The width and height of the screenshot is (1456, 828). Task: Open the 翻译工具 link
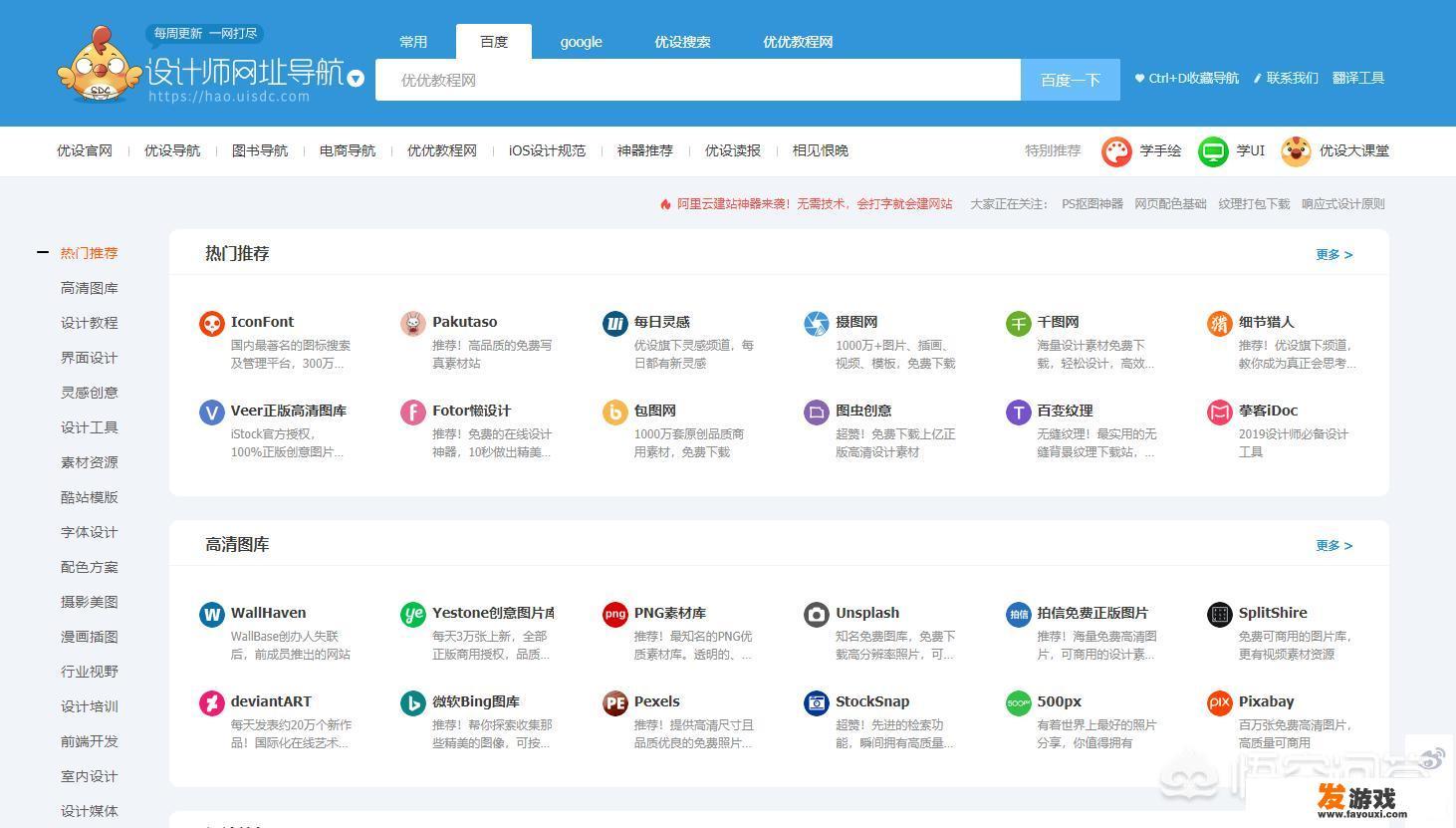tap(1358, 78)
